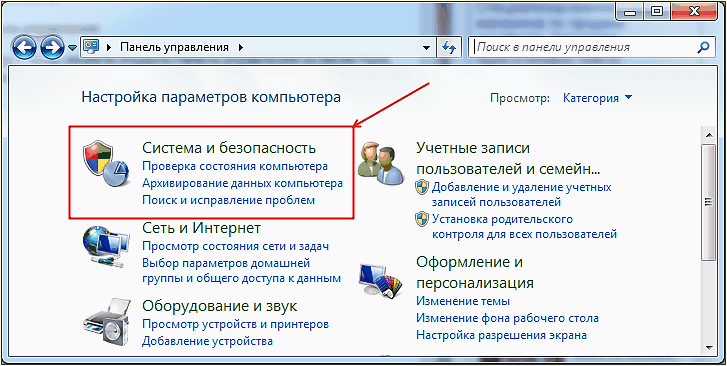The height and width of the screenshot is (366, 727).
Task: Expand chevron before Панель управления in address bar
Action: coord(109,47)
